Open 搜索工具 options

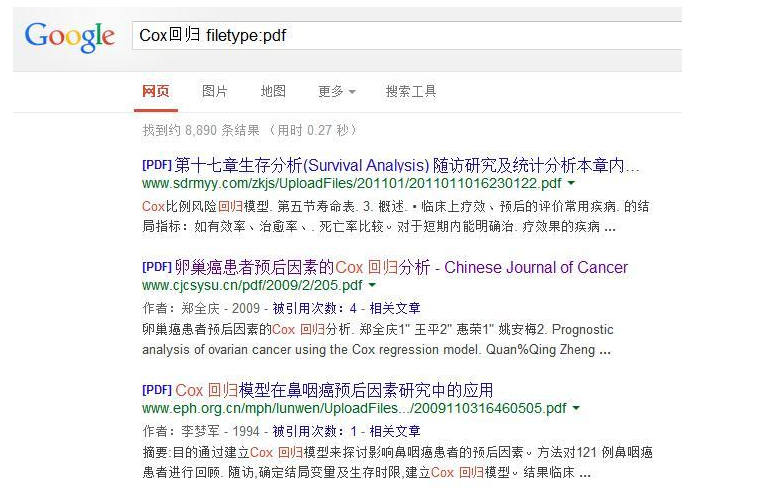tap(411, 91)
